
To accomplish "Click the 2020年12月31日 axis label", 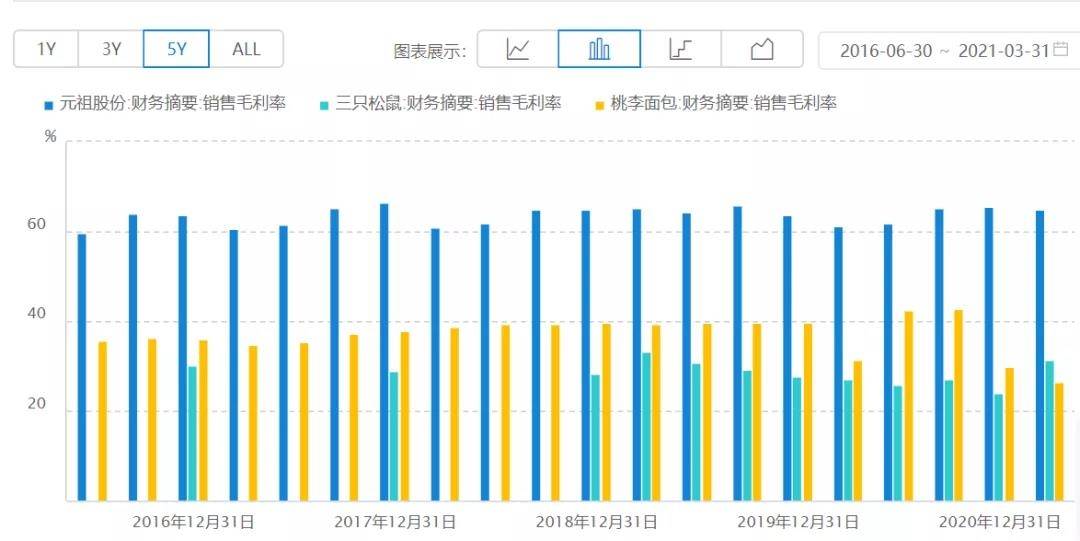I will coord(1000,522).
